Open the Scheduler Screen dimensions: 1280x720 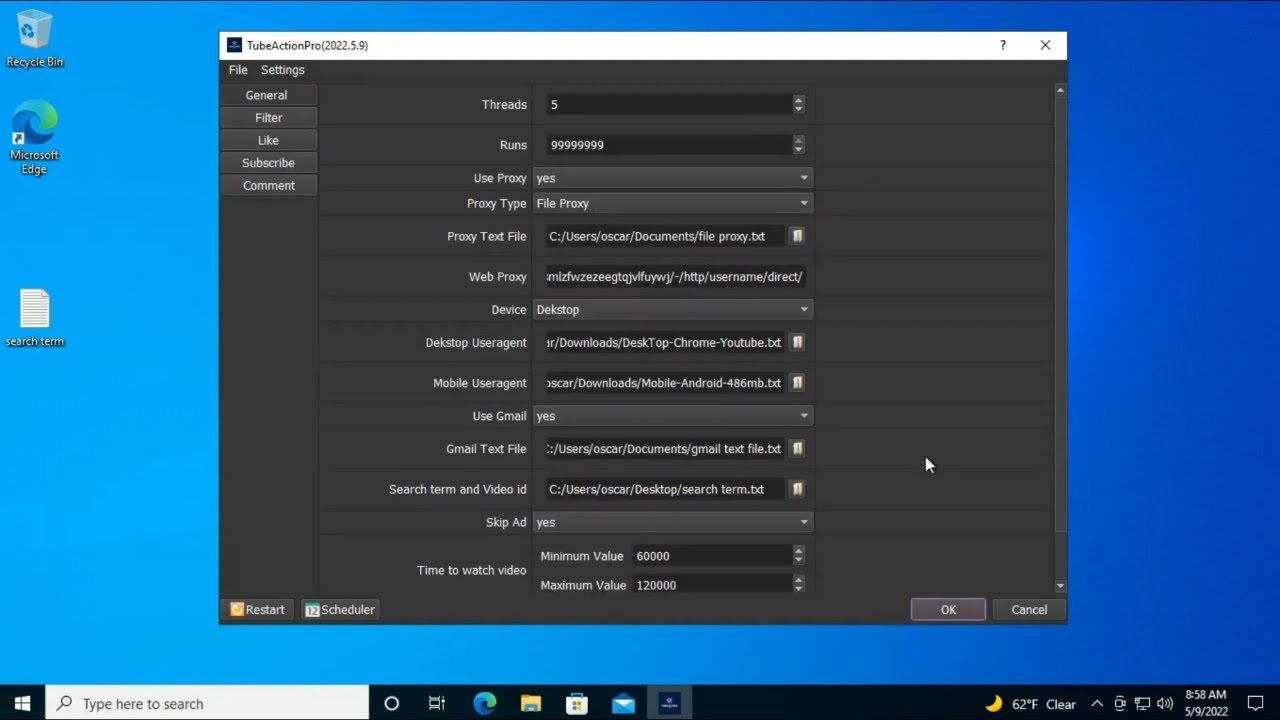point(340,610)
